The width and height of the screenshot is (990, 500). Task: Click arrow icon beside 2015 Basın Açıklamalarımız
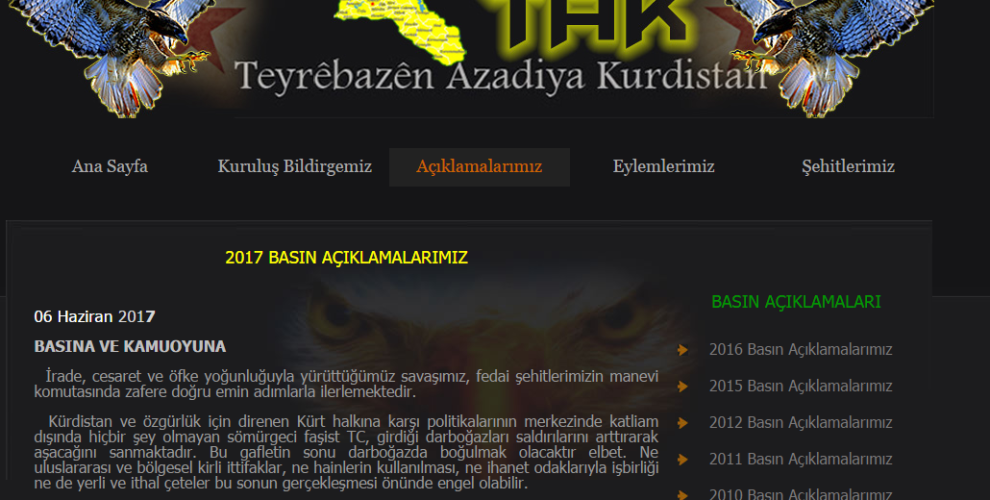683,386
